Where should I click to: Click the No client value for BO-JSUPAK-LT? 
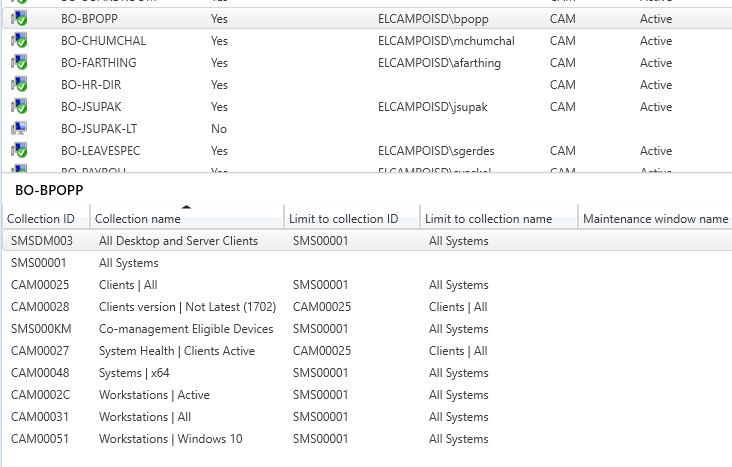(x=219, y=128)
